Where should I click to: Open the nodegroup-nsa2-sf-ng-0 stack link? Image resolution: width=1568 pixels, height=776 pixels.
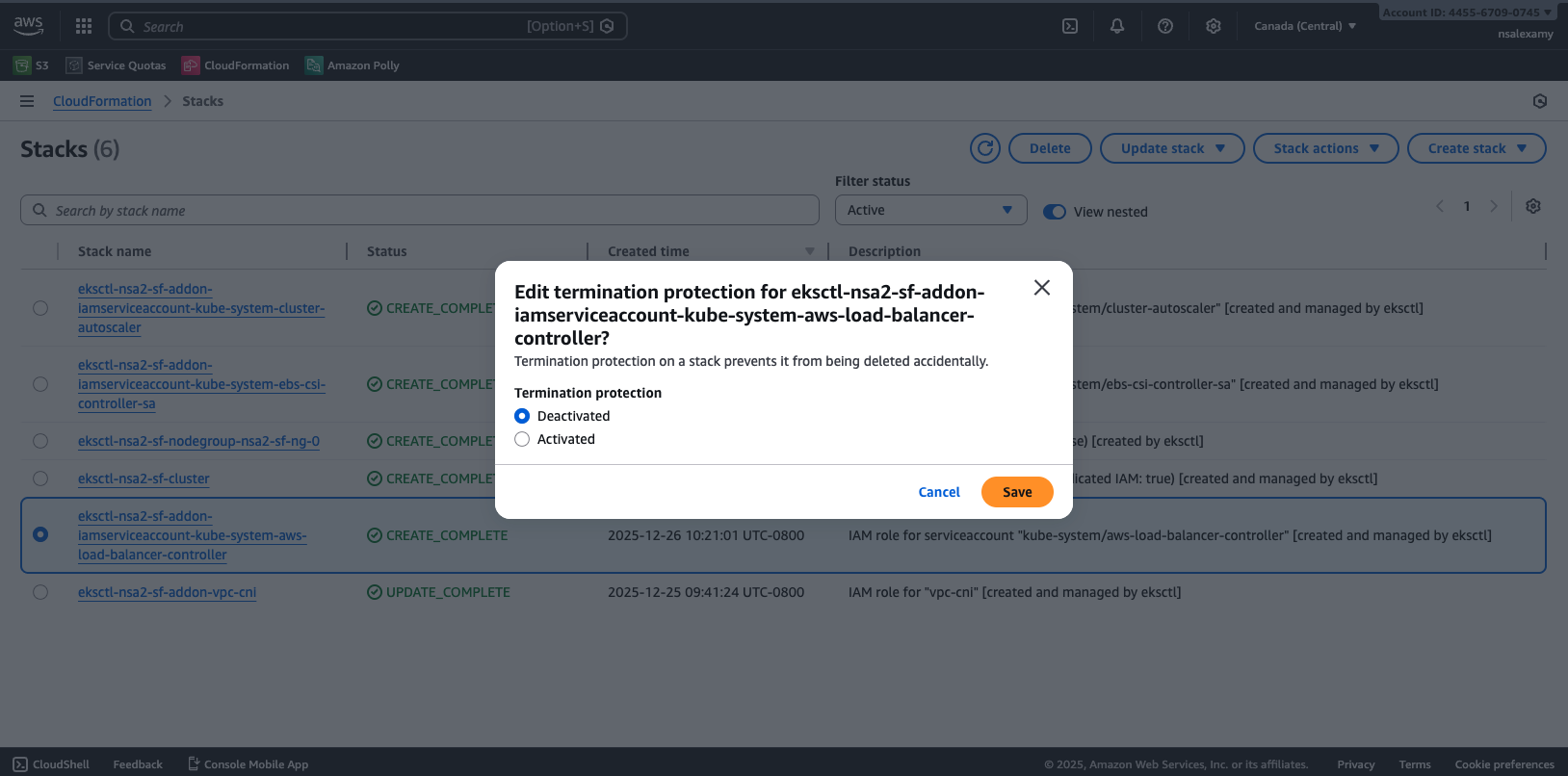click(198, 441)
